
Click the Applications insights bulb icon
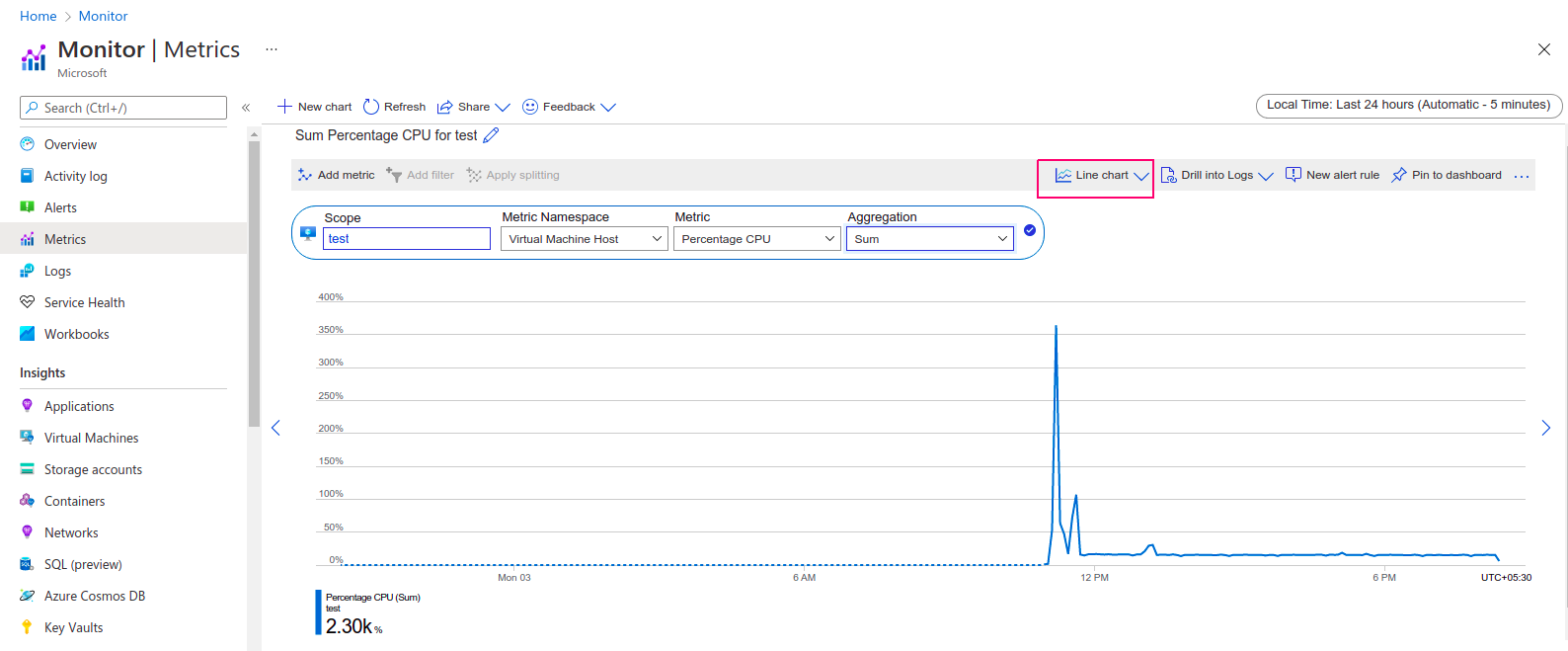(x=27, y=406)
